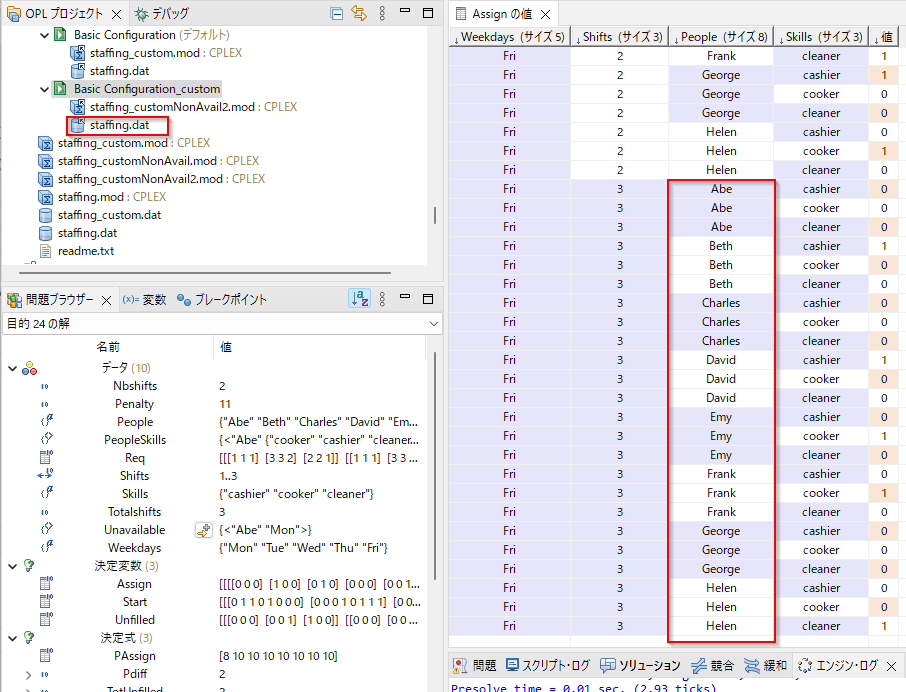Image resolution: width=906 pixels, height=692 pixels.
Task: Switch to the デバッグ tab
Action: 161,13
